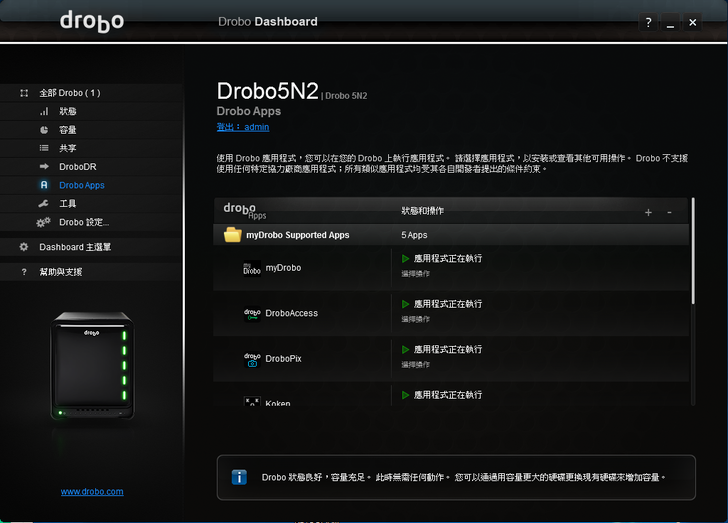This screenshot has height=523, width=728.
Task: Open 幫助與支援 help and support
Action: (61, 272)
